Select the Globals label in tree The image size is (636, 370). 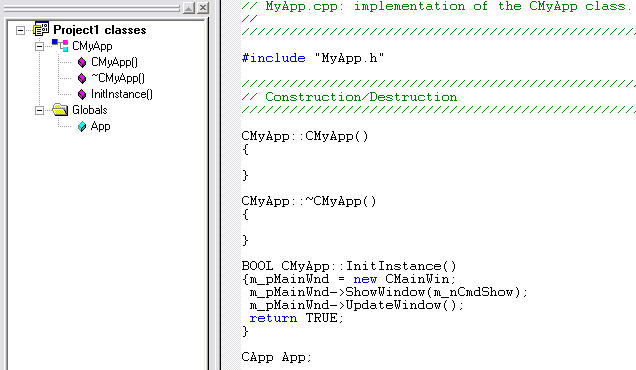(x=90, y=110)
